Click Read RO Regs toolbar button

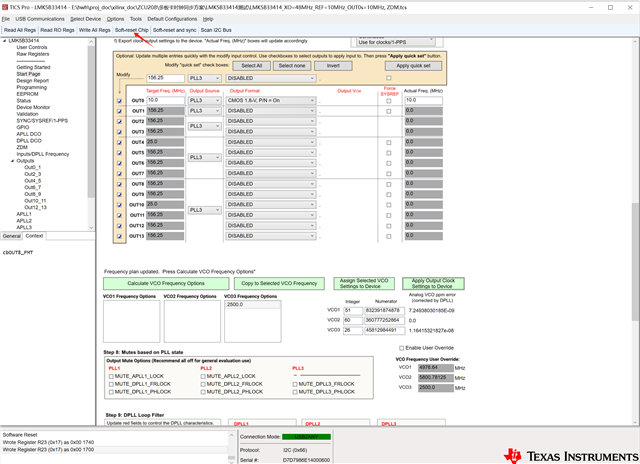[x=57, y=30]
